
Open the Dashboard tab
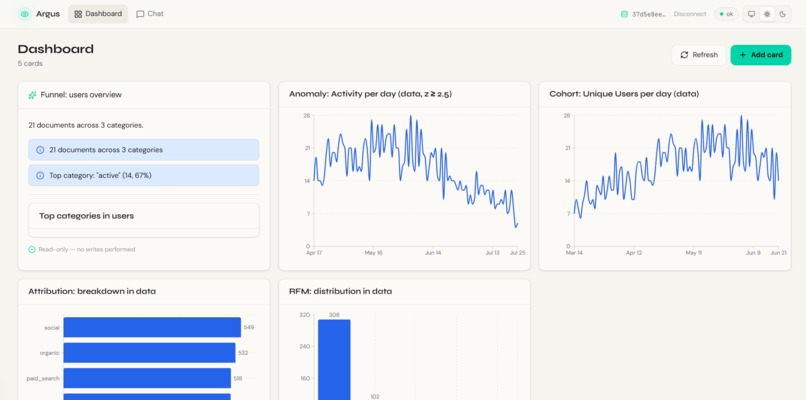pos(98,14)
